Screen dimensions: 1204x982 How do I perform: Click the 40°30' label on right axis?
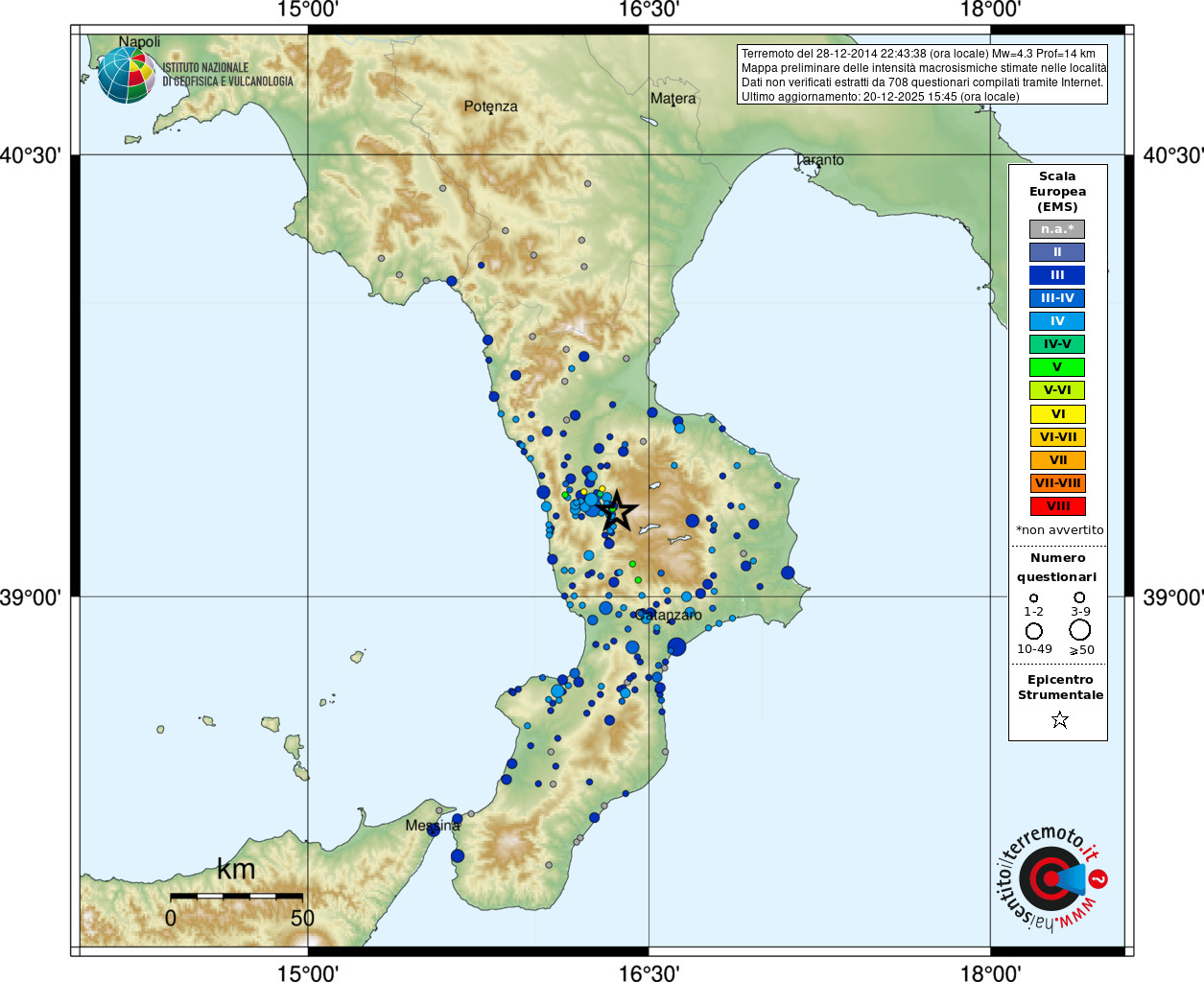coord(1172,155)
